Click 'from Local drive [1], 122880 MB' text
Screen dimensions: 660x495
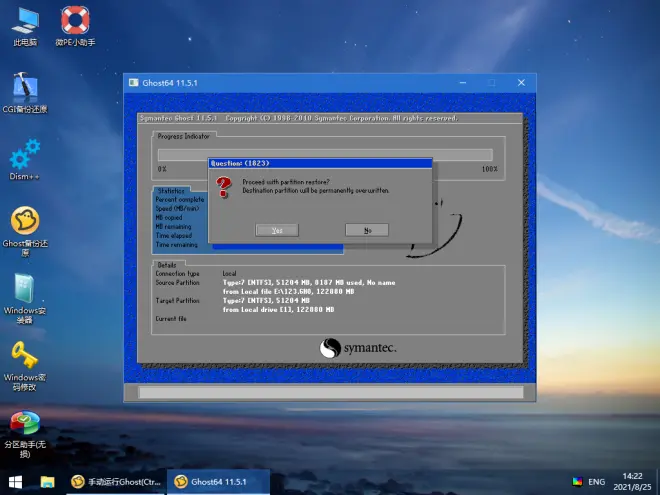tap(278, 309)
